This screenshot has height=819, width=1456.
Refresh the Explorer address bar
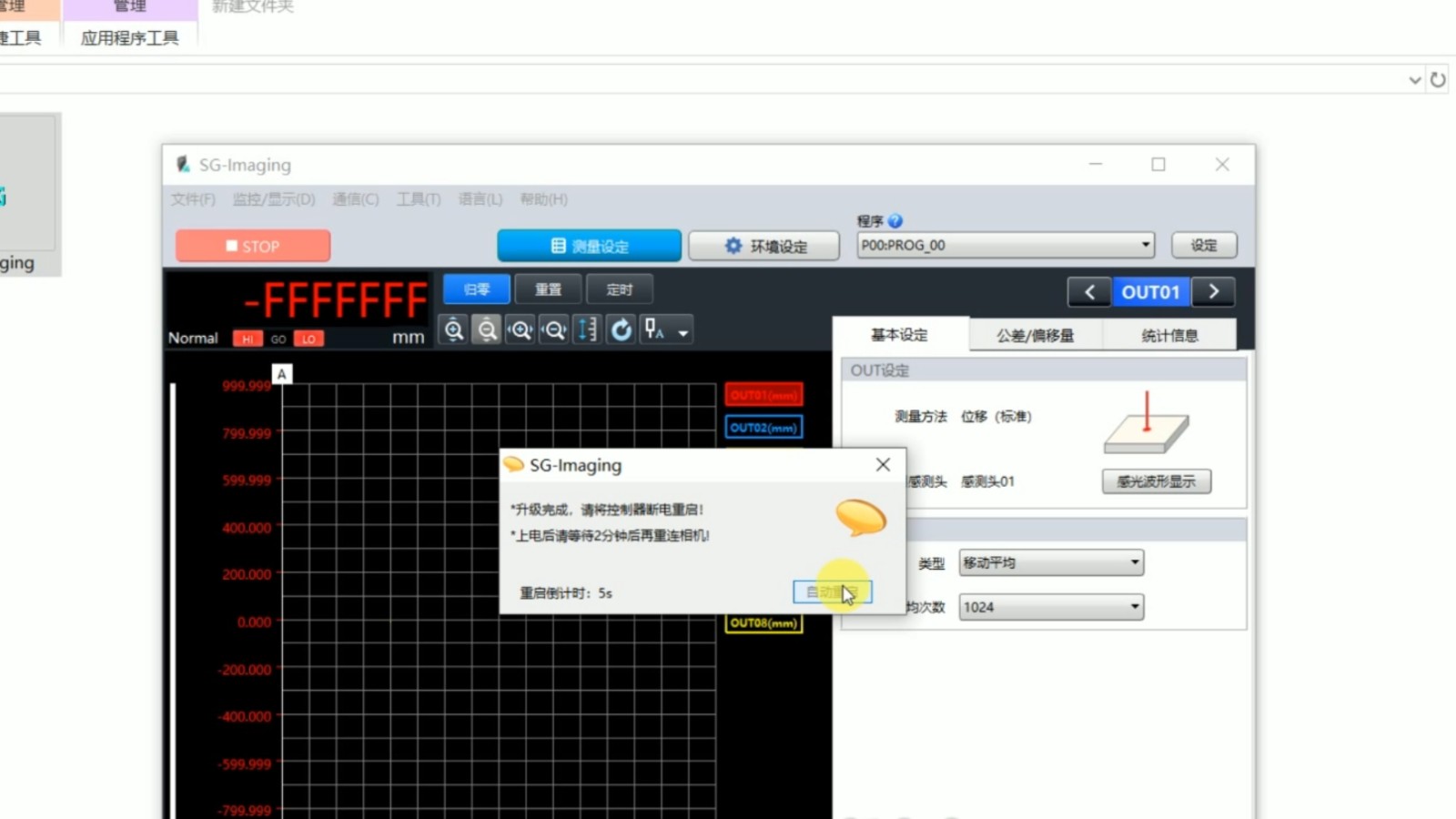point(1438,80)
